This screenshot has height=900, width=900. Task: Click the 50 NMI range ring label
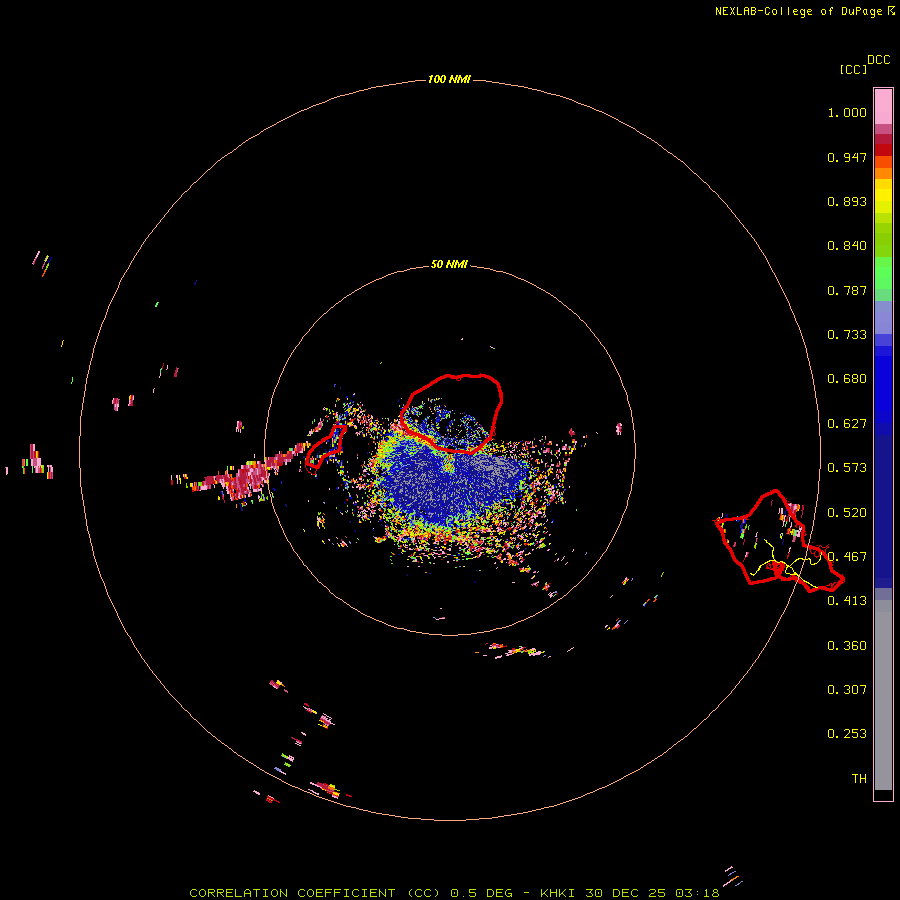(x=449, y=264)
